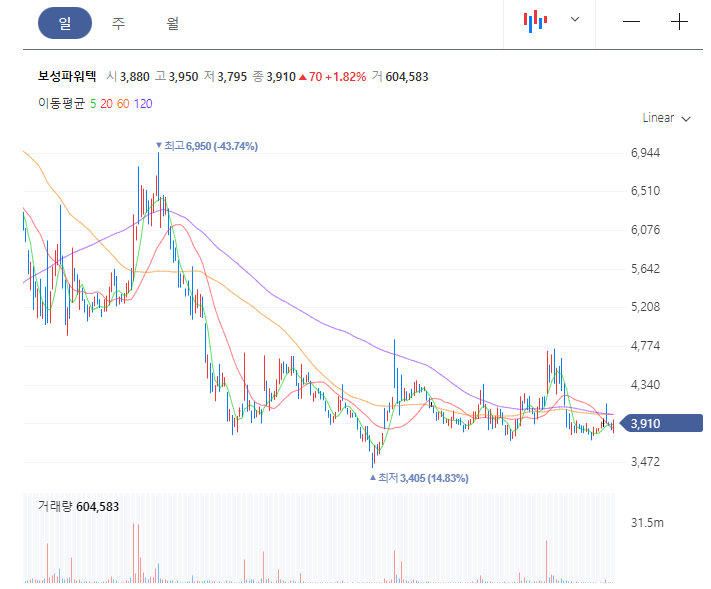Click the candlestick chart type icon
This screenshot has width=711, height=589.
click(x=535, y=21)
